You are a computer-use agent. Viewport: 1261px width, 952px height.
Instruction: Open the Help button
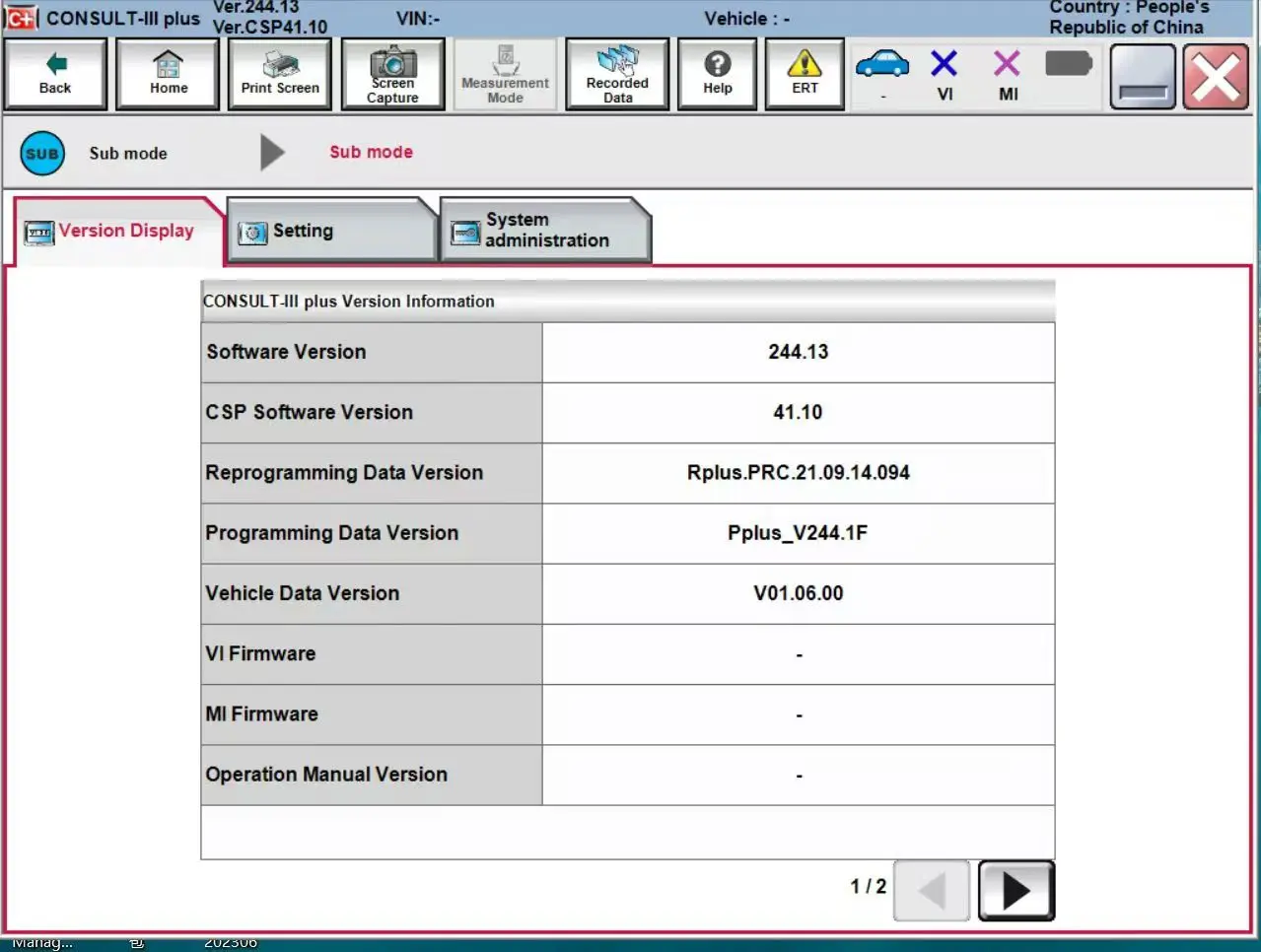pyautogui.click(x=718, y=74)
